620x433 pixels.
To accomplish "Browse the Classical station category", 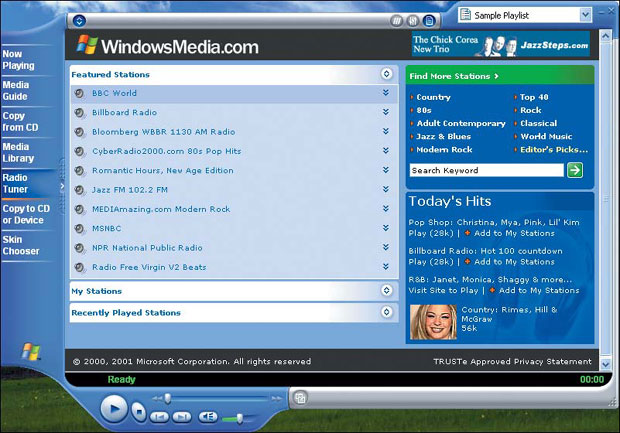I will click(x=539, y=123).
